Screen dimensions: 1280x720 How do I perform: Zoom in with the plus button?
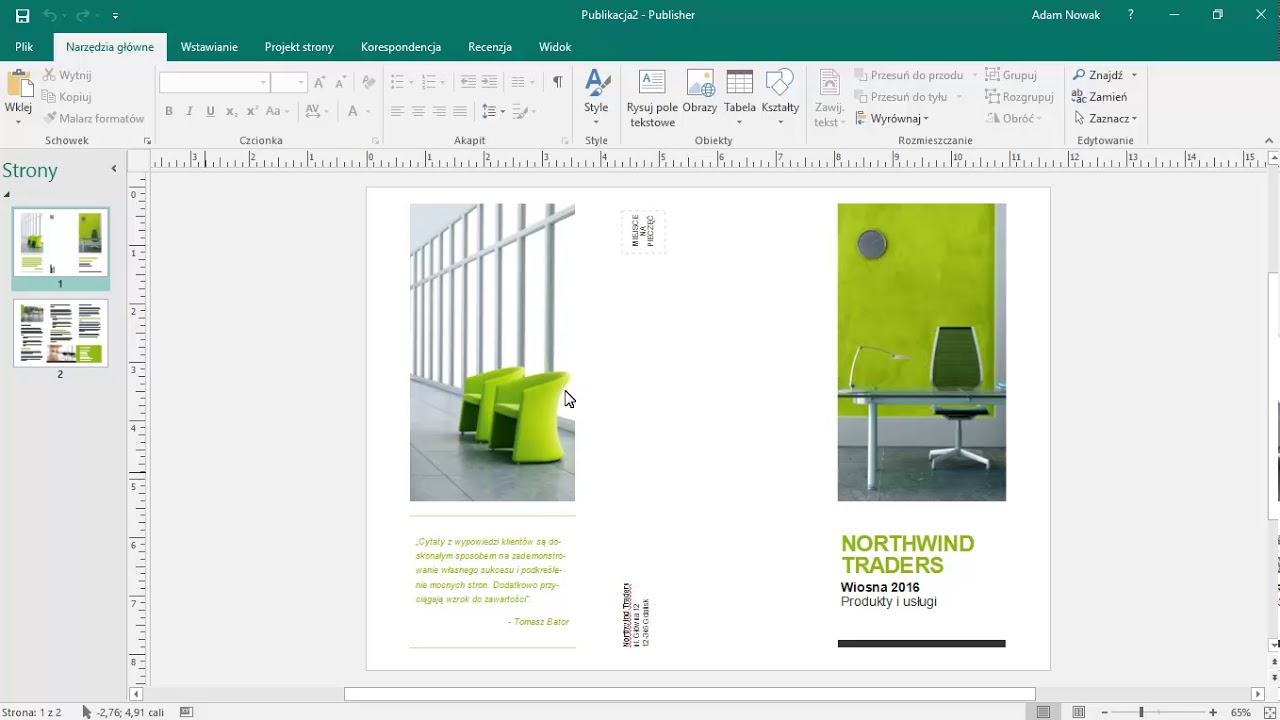point(1213,712)
